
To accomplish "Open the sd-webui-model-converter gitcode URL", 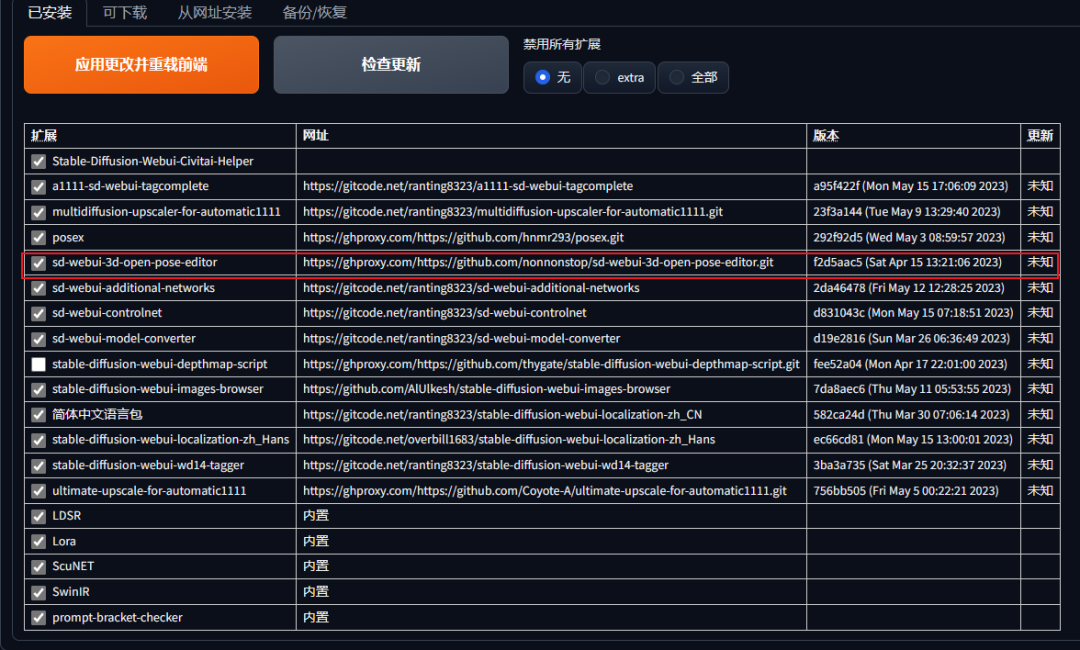I will 461,338.
